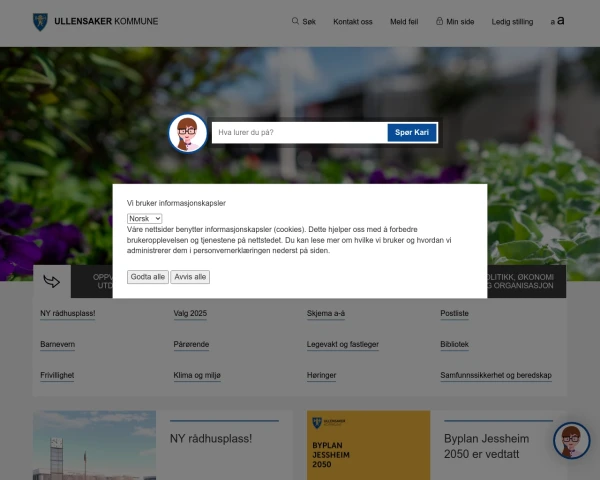Viewport: 600px width, 480px height.
Task: Click the padlock icon beside Min side
Action: 439,21
